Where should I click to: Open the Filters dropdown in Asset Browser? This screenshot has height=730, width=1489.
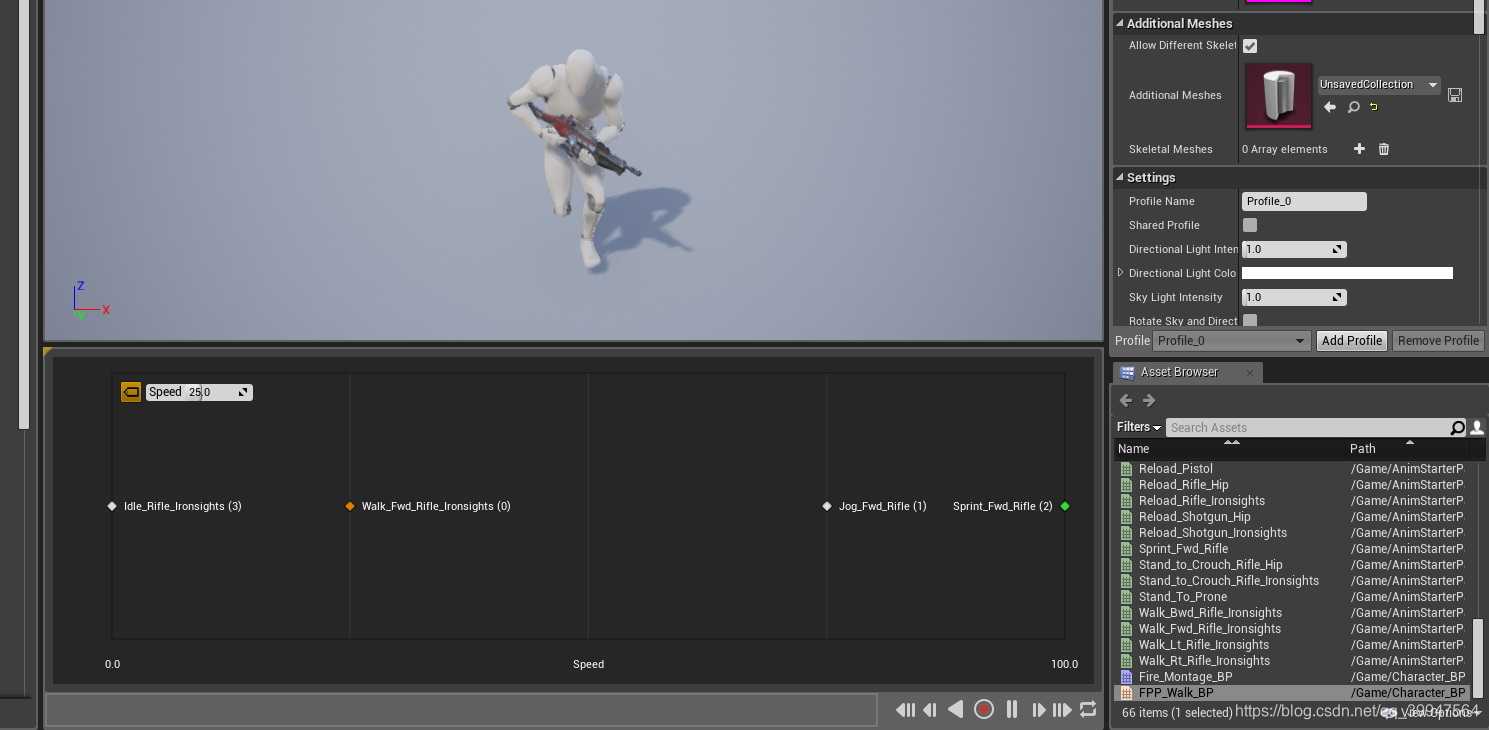tap(1139, 427)
